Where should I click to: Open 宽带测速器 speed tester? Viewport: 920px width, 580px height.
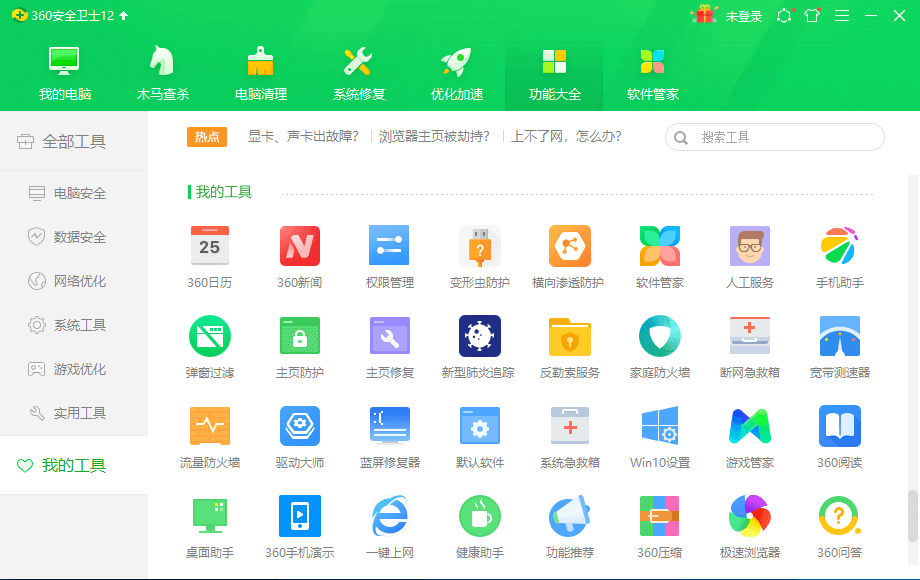(840, 347)
